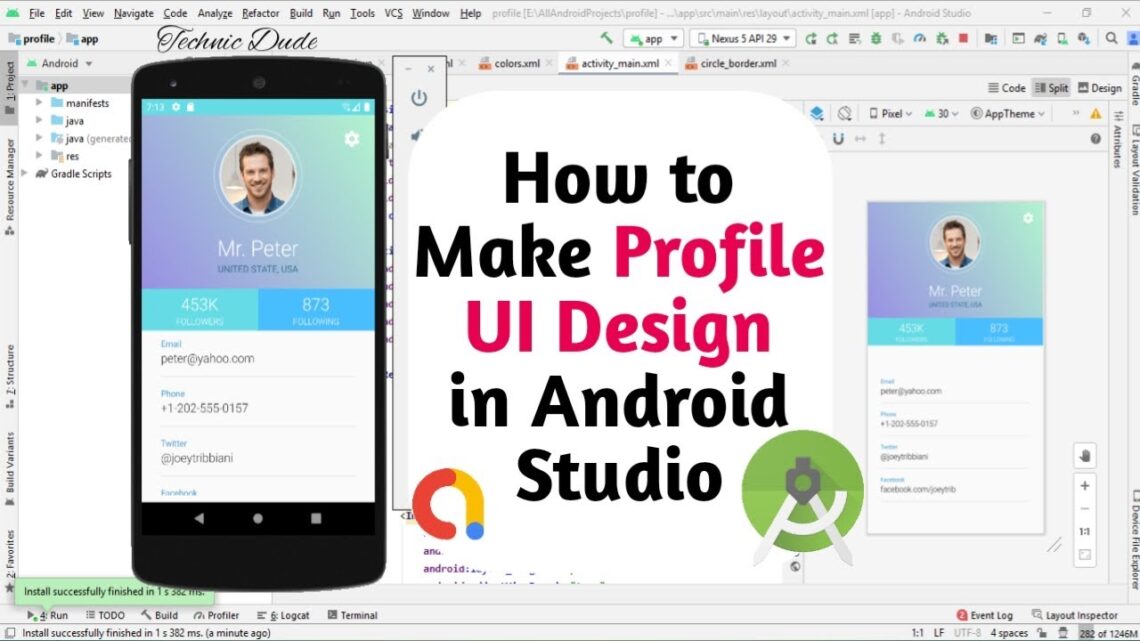Click the tool windows quick access icon
The width and height of the screenshot is (1140, 641).
point(9,633)
